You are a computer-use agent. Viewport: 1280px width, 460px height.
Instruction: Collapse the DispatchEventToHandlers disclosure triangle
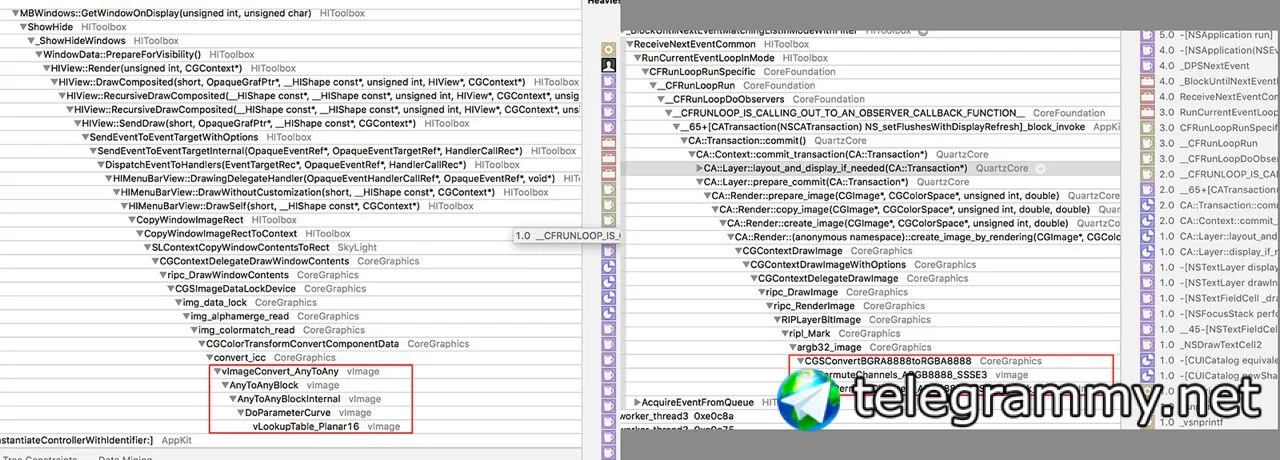pos(100,164)
